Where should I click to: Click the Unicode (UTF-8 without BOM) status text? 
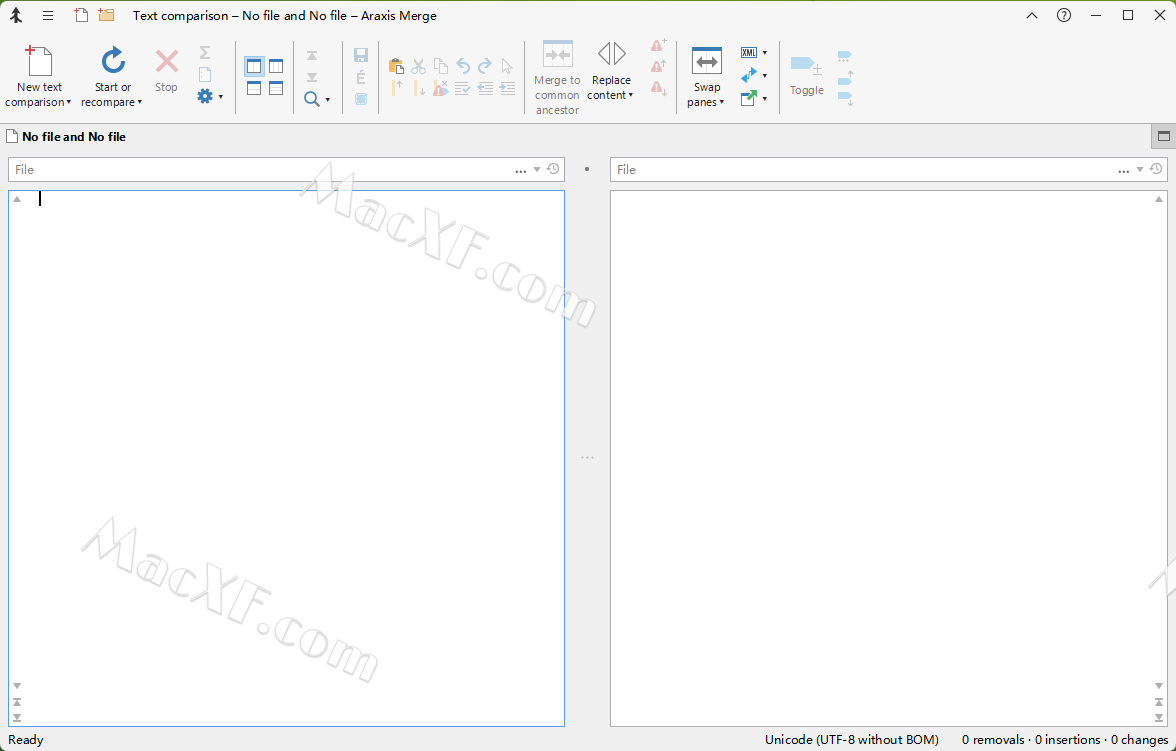pyautogui.click(x=851, y=740)
